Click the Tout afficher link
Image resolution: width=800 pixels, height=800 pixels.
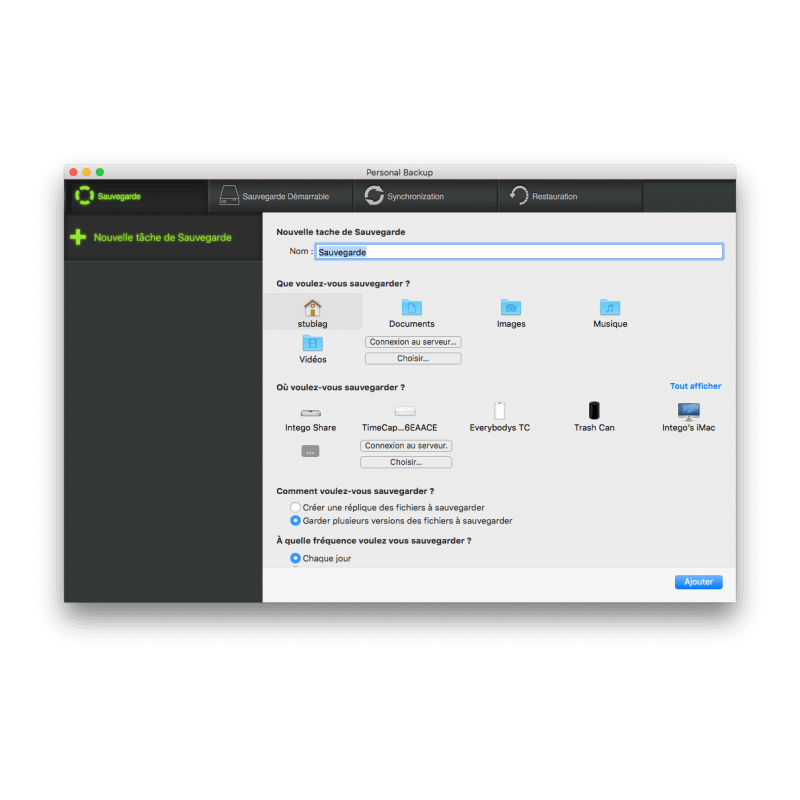tap(695, 386)
